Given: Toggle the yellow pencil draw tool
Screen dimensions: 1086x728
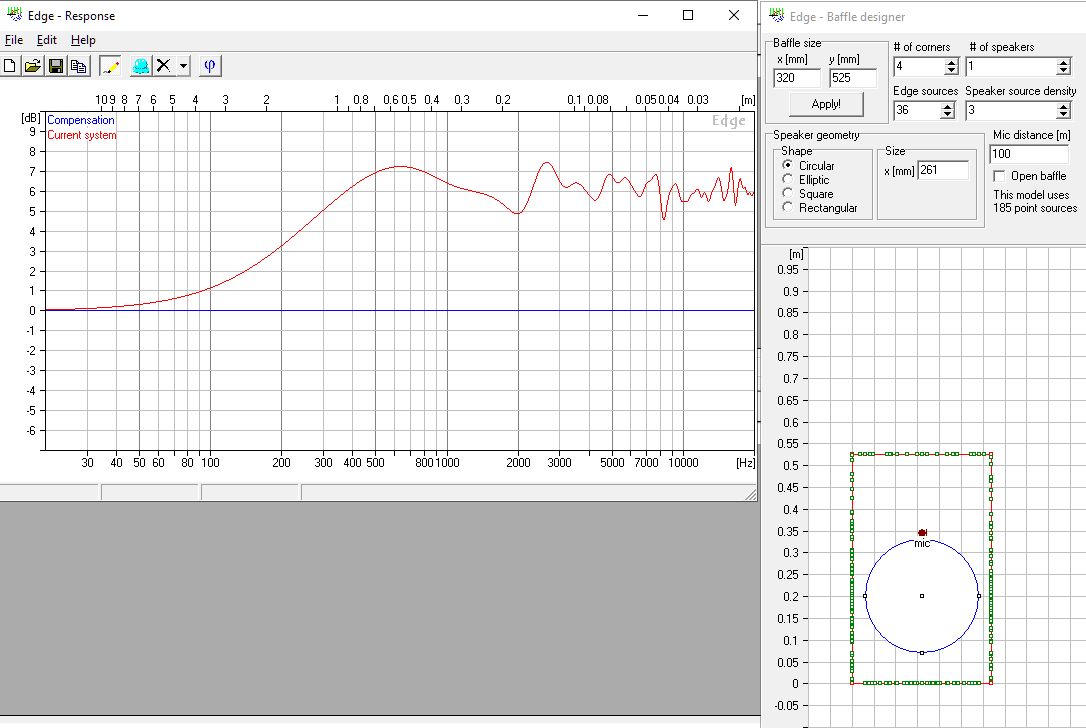Looking at the screenshot, I should [110, 66].
